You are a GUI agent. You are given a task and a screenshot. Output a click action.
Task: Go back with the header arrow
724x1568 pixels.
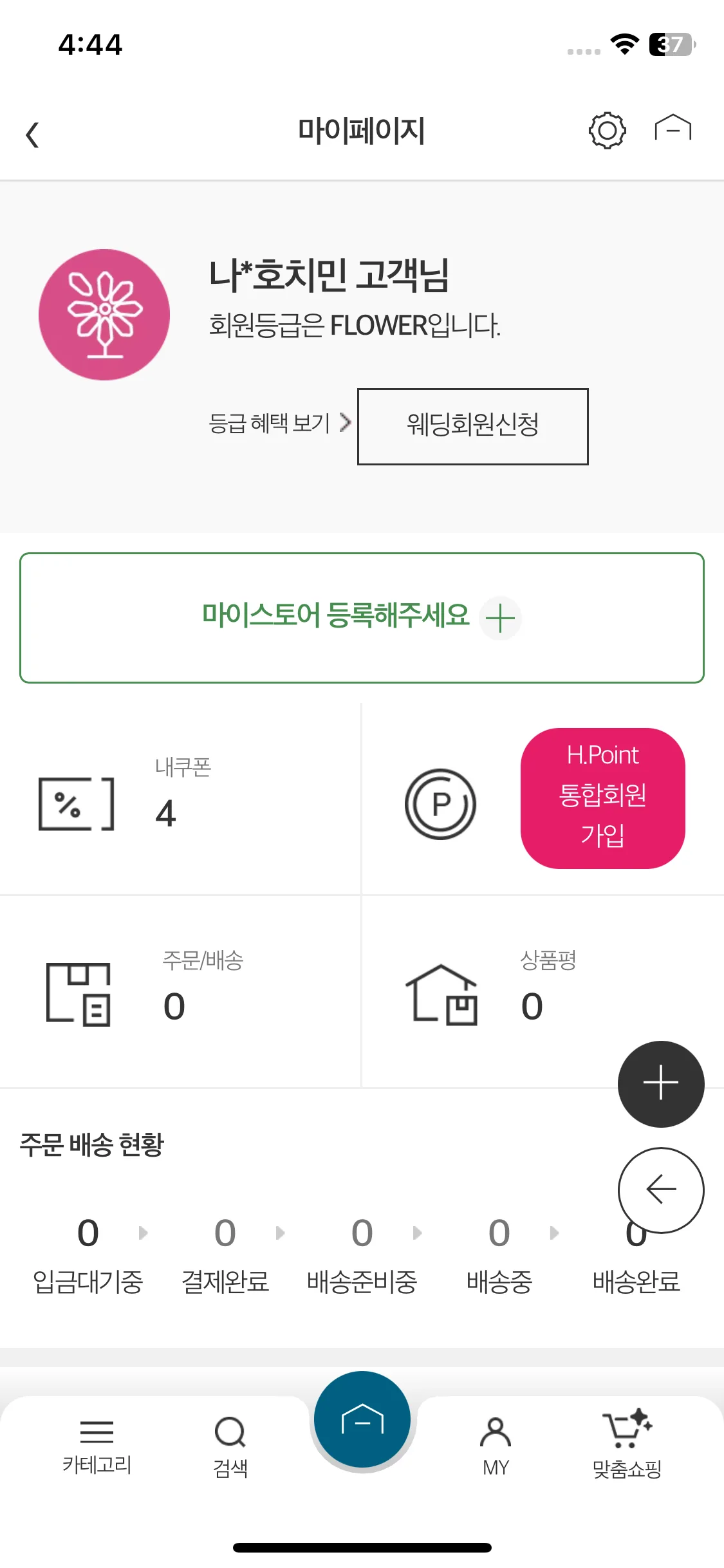32,135
